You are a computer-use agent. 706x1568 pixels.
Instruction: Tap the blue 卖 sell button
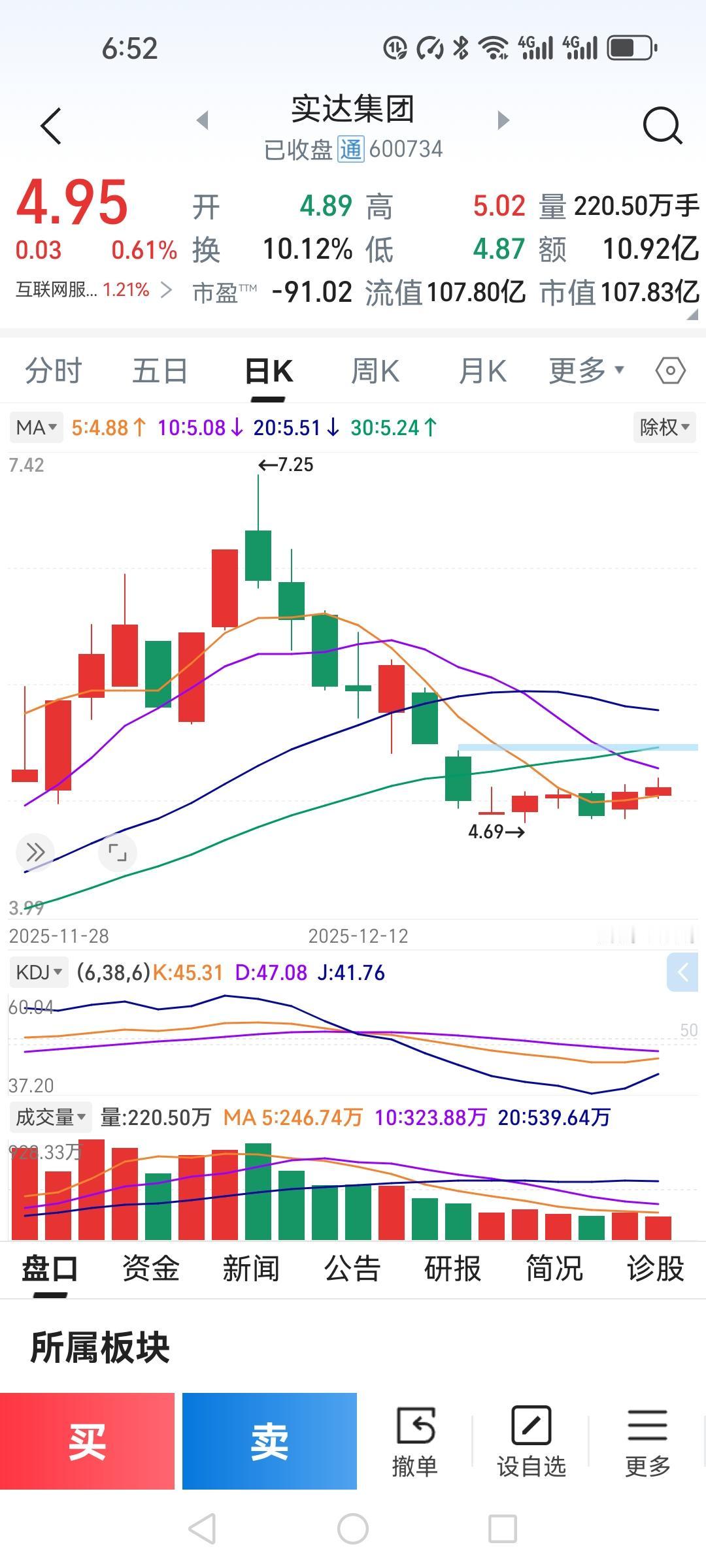coord(269,1442)
